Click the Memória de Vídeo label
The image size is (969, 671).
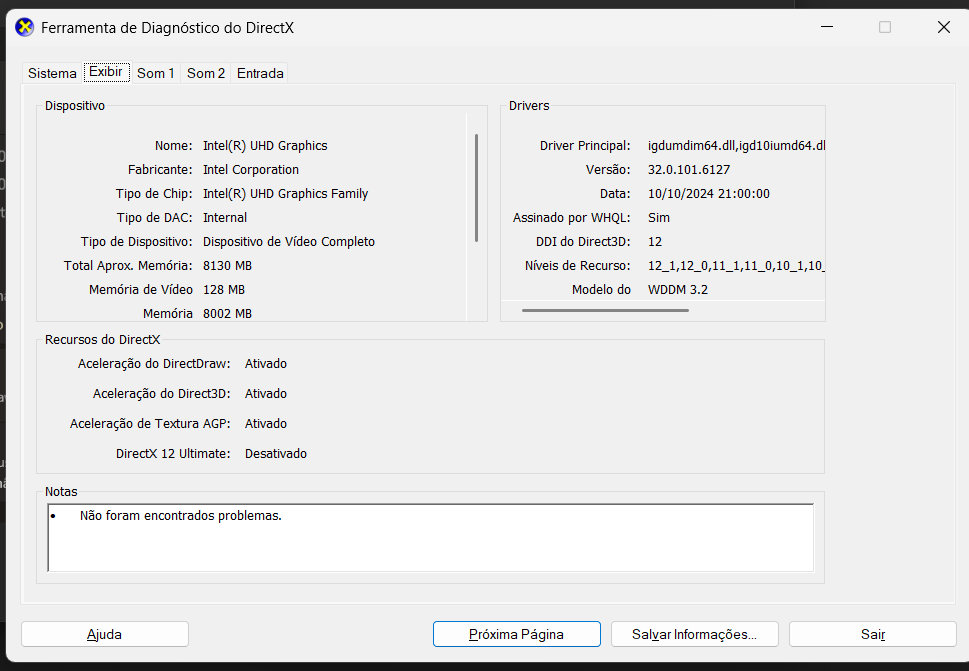point(141,290)
